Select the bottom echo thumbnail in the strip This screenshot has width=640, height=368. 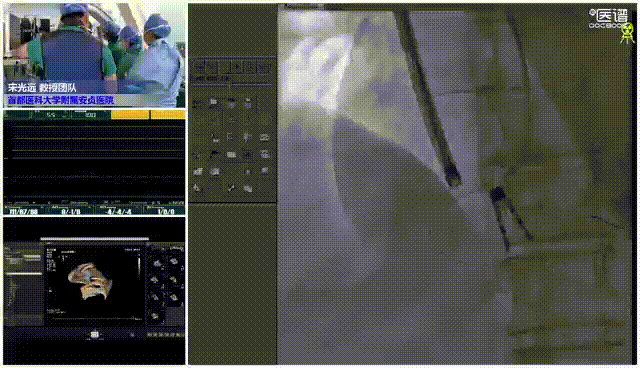[155, 315]
